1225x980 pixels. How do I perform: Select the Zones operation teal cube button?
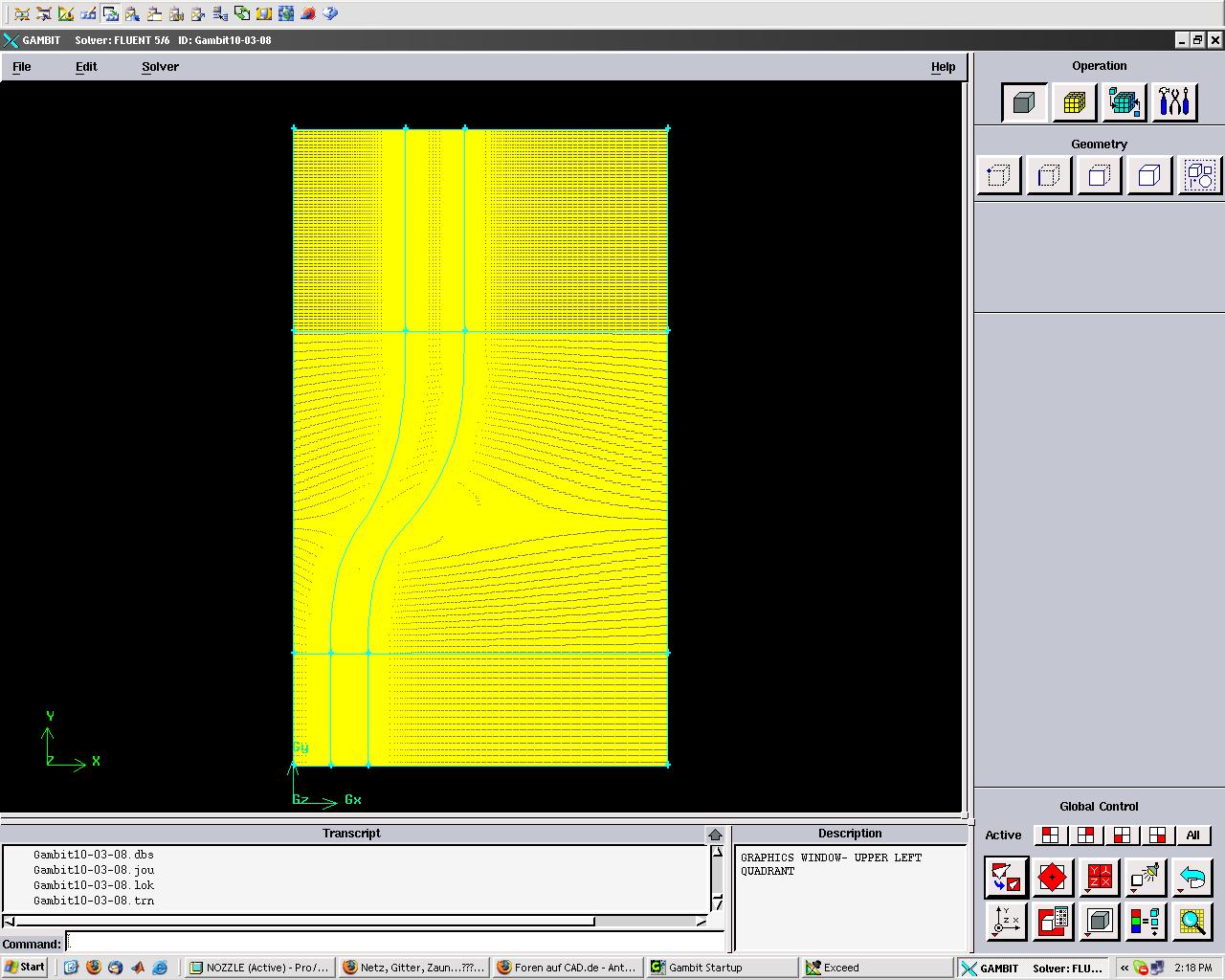(x=1125, y=102)
